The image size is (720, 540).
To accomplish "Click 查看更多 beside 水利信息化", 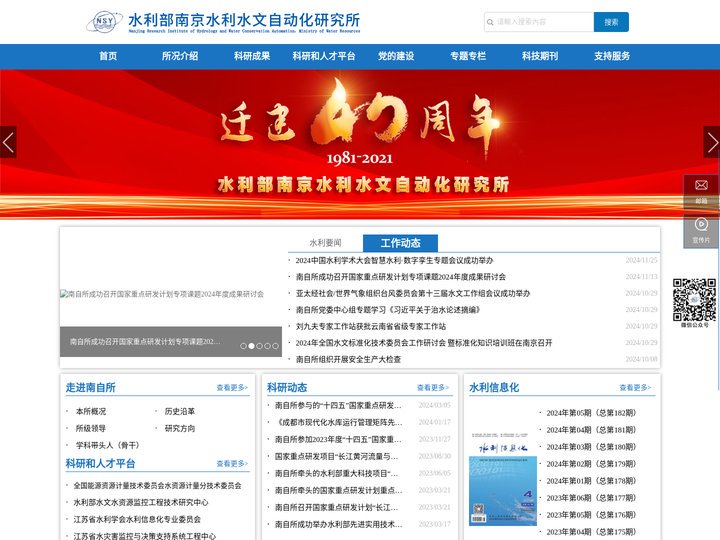I will [636, 388].
